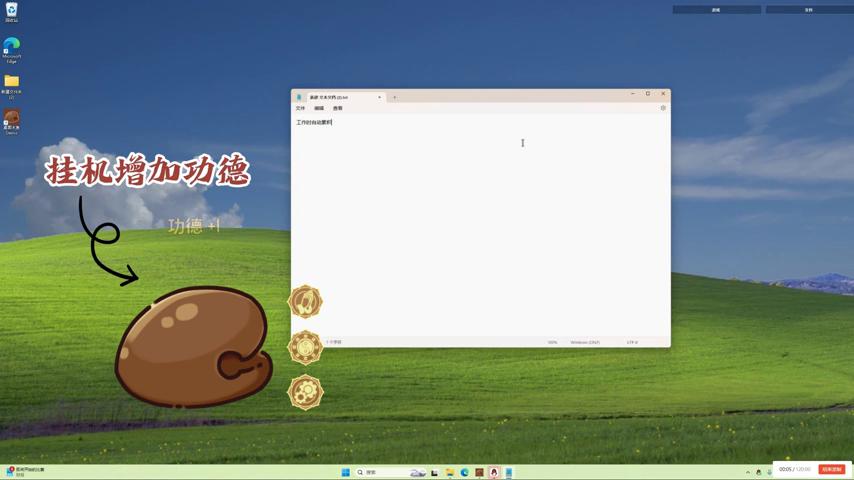Minimize the Notepad window

[x=633, y=94]
